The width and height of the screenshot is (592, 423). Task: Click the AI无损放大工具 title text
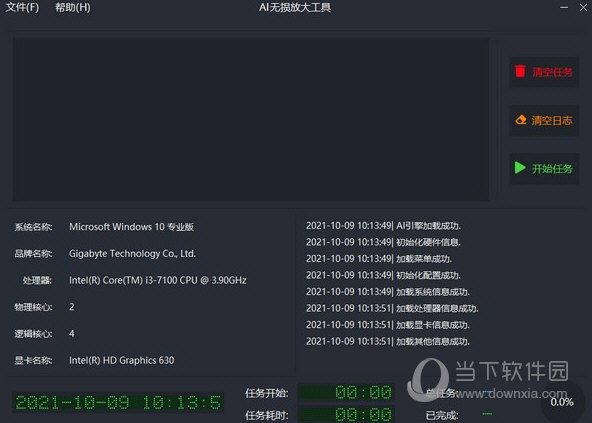tap(295, 7)
